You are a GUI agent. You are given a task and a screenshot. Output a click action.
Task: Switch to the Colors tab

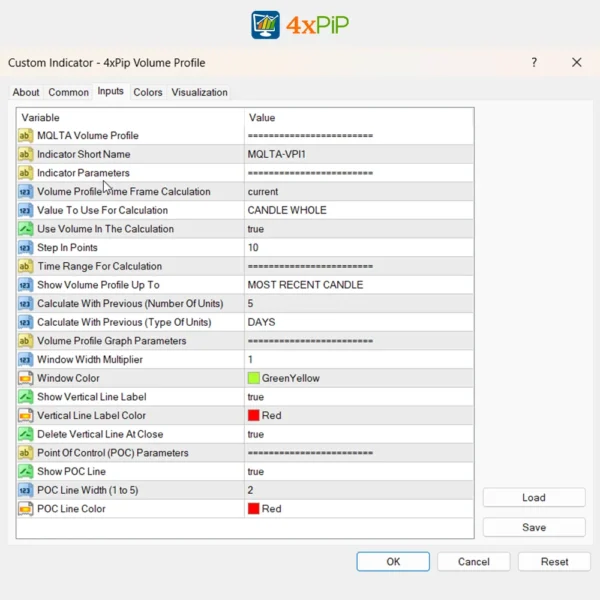point(148,92)
